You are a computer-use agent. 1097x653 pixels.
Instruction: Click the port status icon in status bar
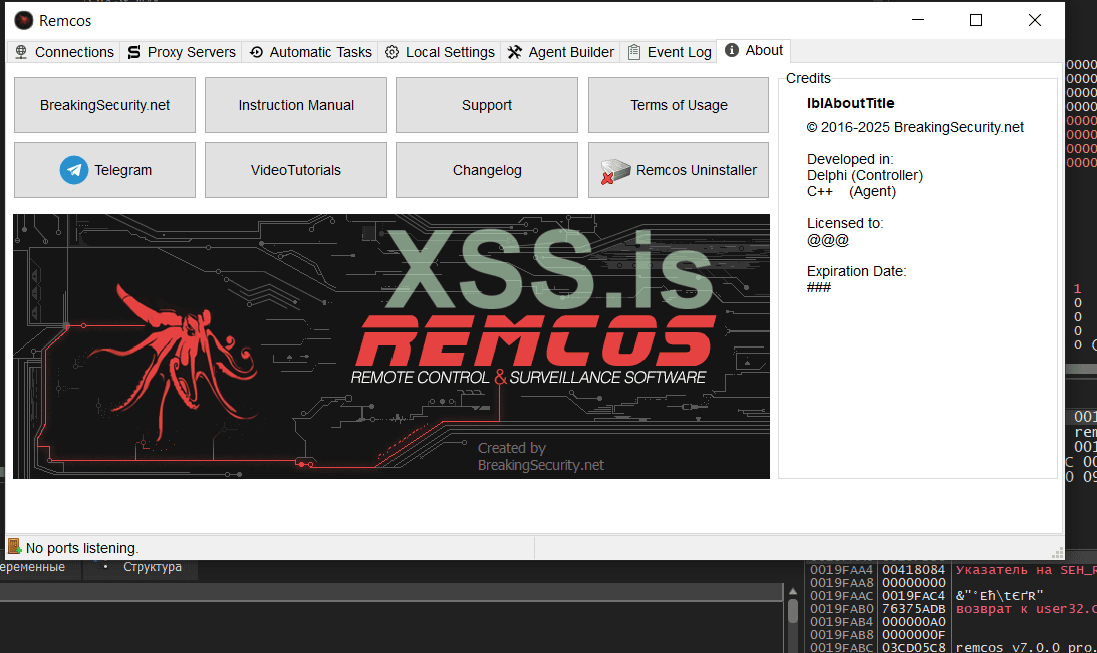[15, 547]
